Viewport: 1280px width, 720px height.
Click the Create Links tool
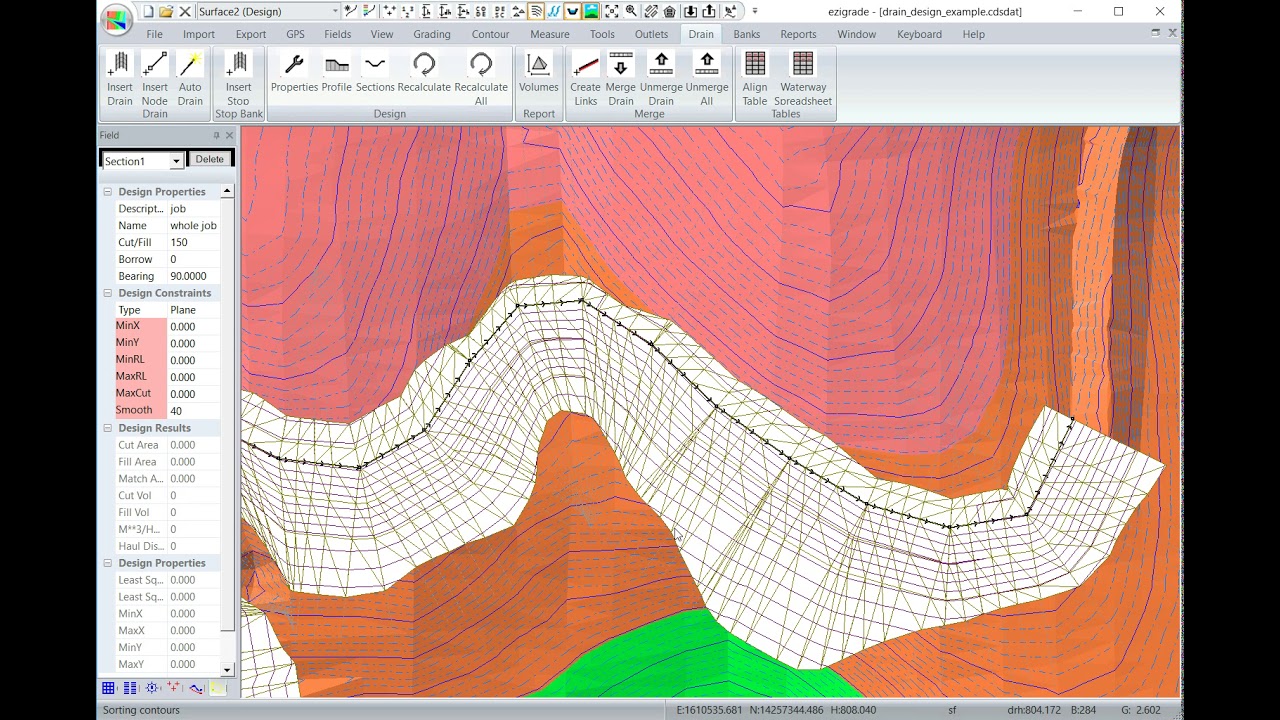click(x=586, y=80)
